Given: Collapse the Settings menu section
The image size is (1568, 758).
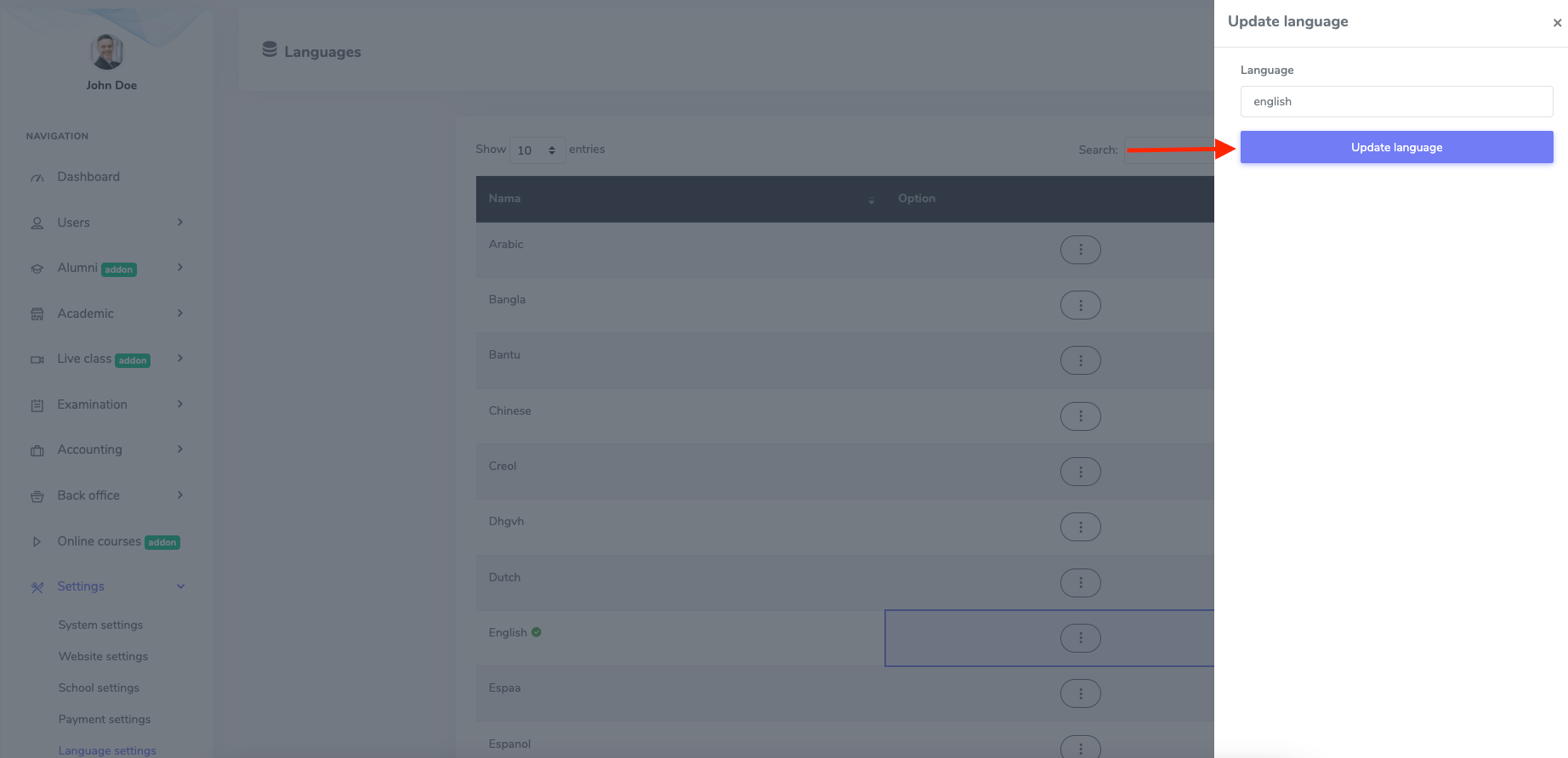Looking at the screenshot, I should [180, 586].
